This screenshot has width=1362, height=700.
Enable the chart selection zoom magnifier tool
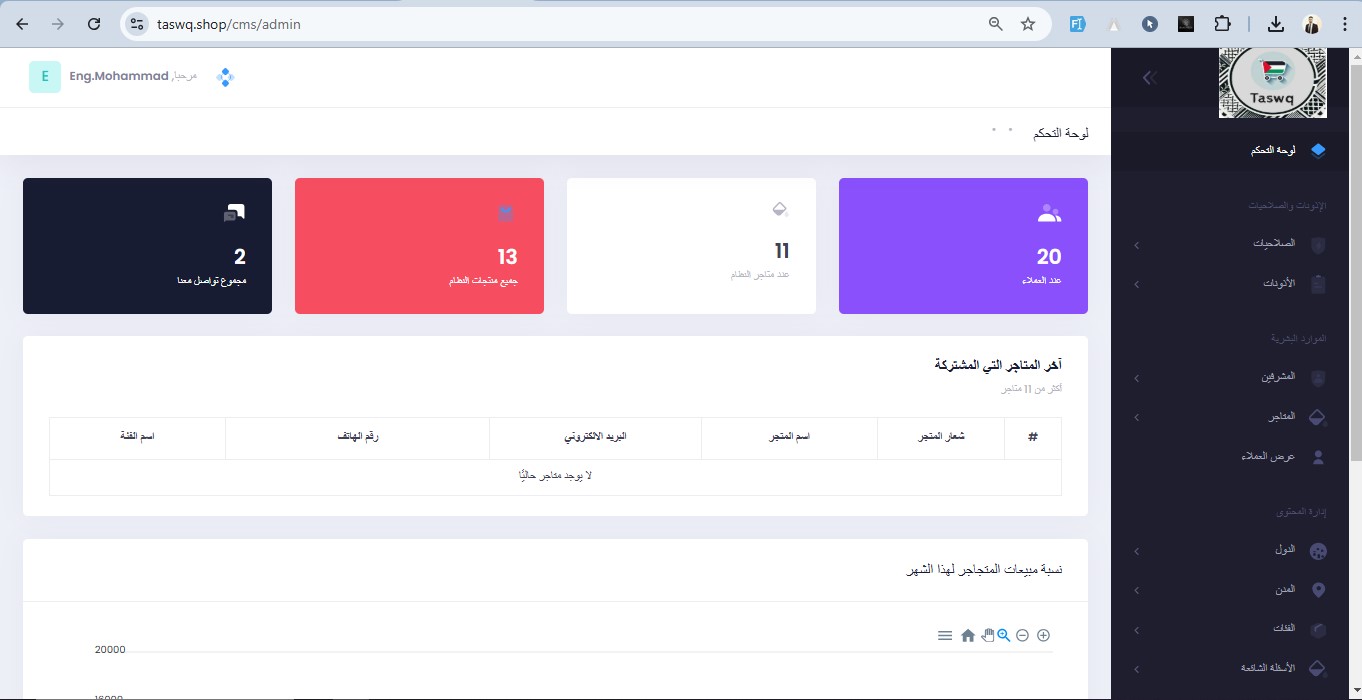(x=1004, y=635)
